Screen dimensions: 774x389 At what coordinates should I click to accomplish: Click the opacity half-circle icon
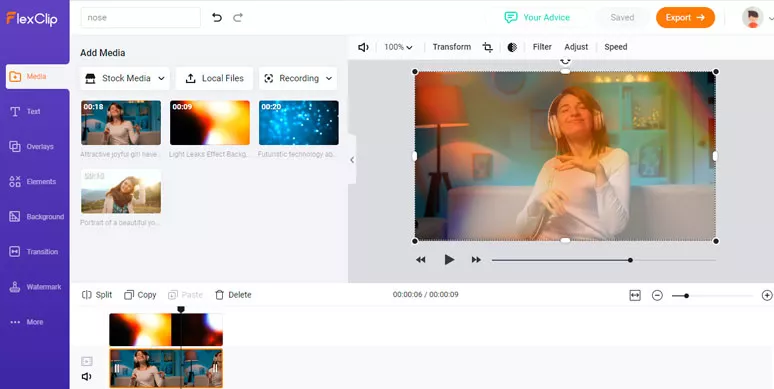pyautogui.click(x=512, y=47)
